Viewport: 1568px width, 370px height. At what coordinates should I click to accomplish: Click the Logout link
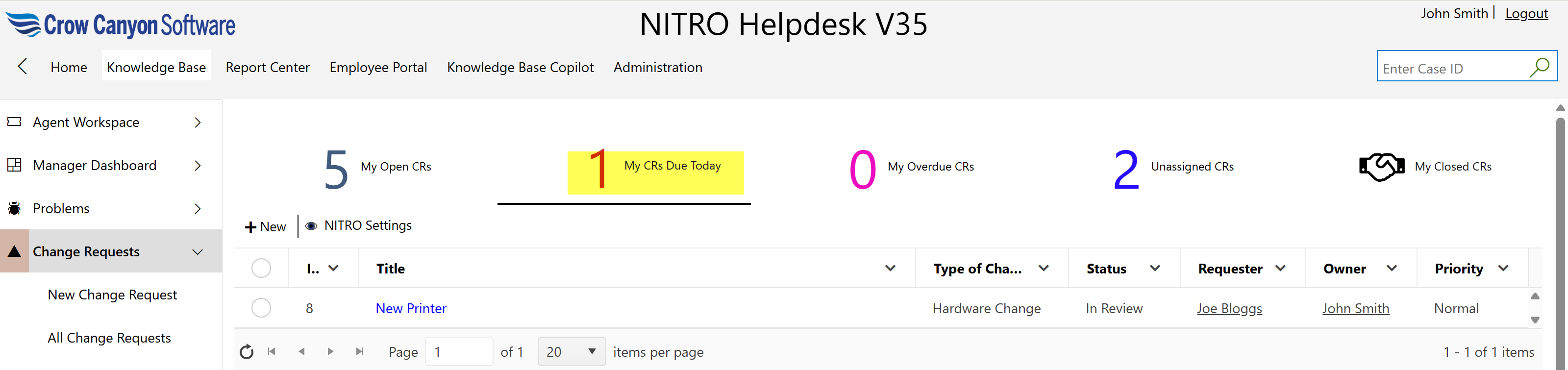coord(1526,13)
